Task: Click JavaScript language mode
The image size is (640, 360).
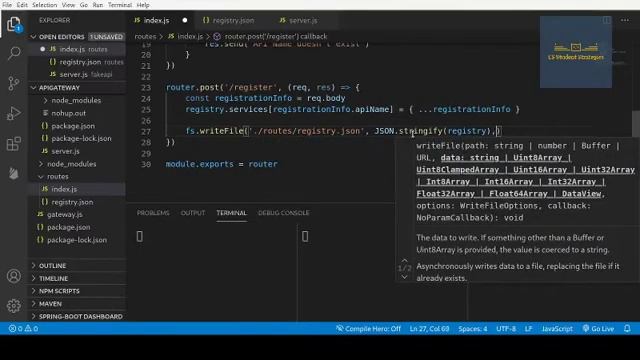Action: pyautogui.click(x=557, y=329)
